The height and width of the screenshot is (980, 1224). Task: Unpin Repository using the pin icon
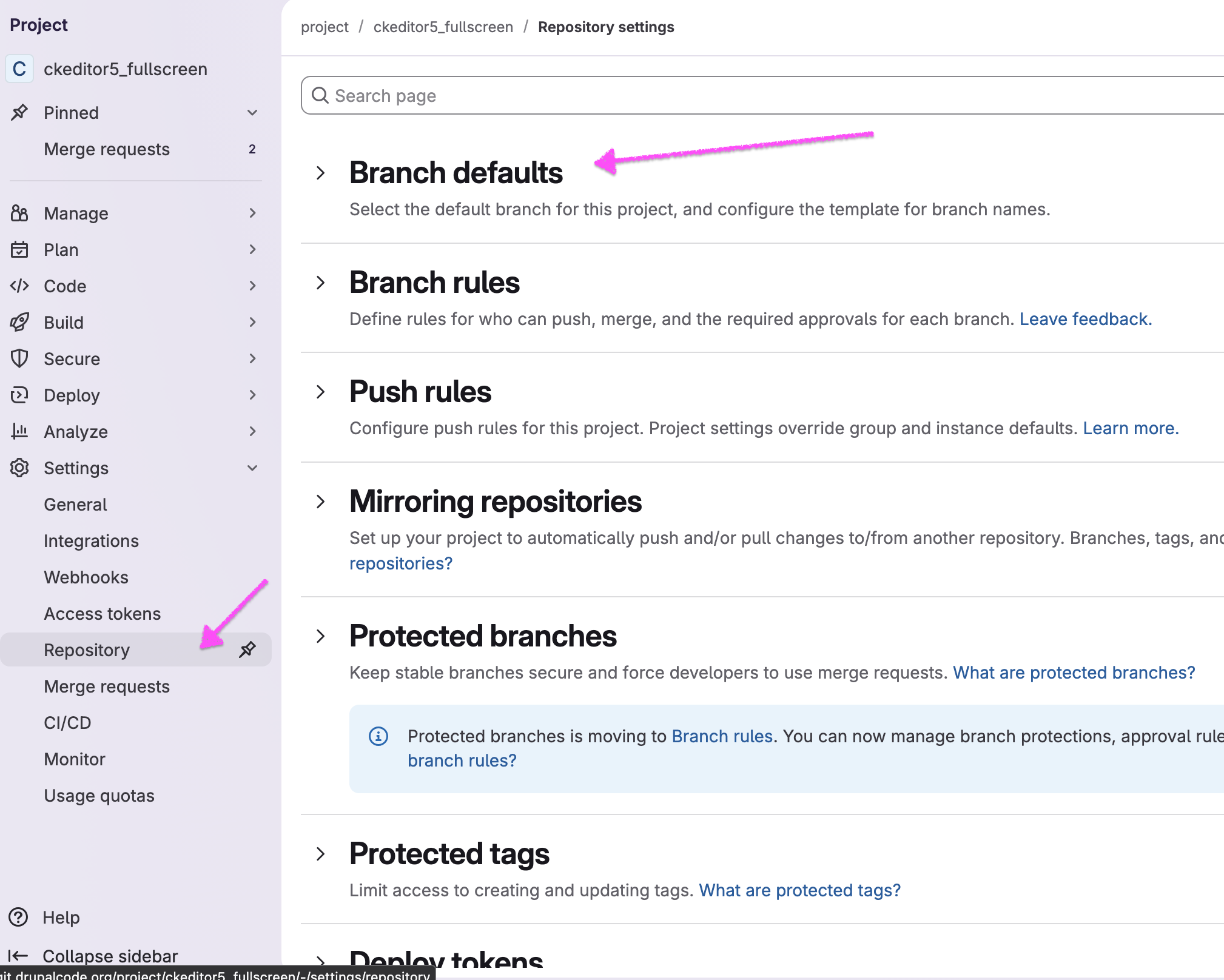pyautogui.click(x=248, y=649)
